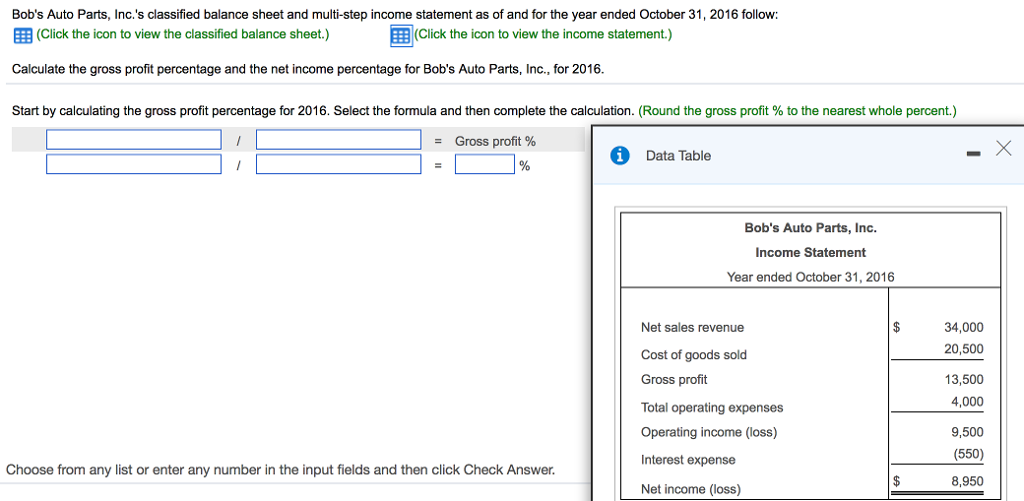Click the Net income (loss) label
The height and width of the screenshot is (501, 1024).
coord(691,489)
